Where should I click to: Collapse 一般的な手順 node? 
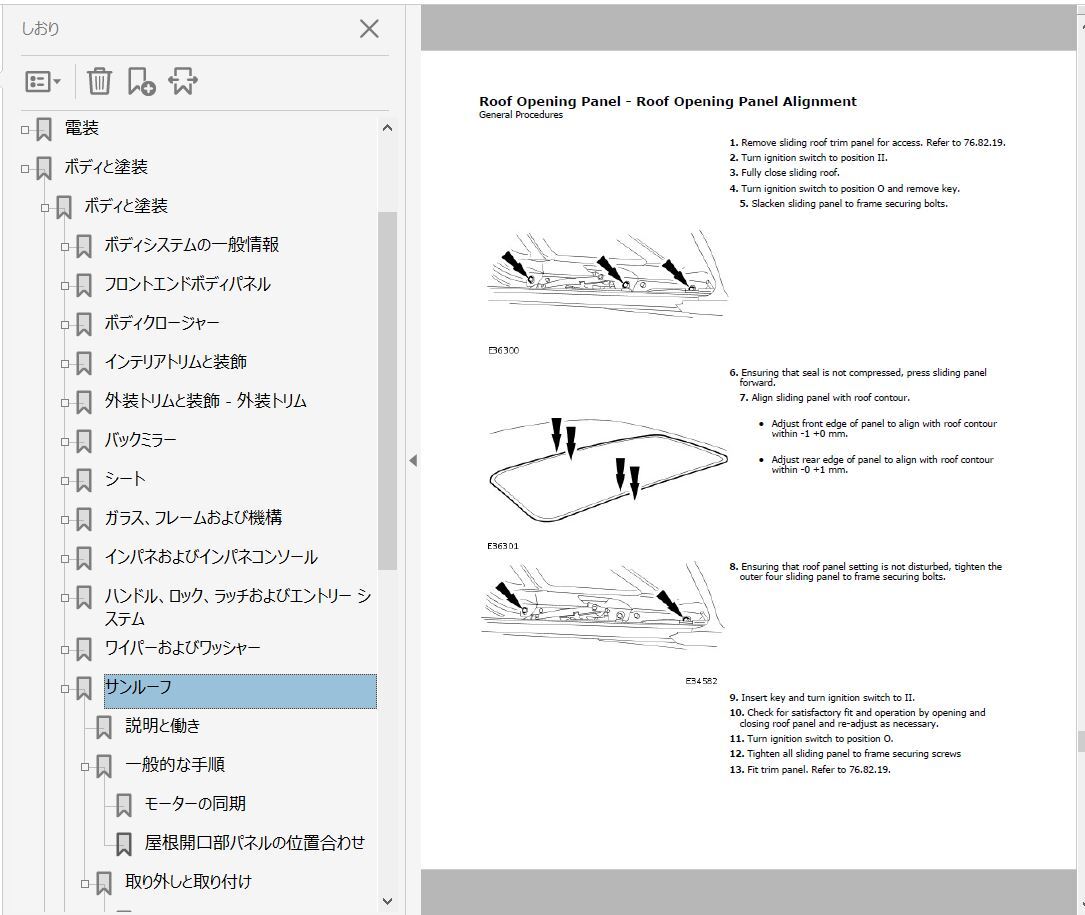tap(85, 766)
